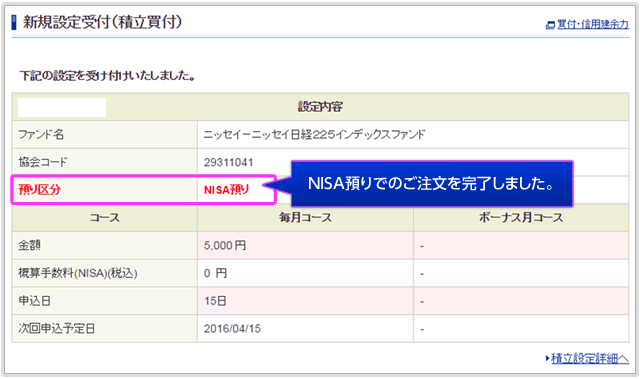Click the red NISA預り value
The width and height of the screenshot is (640, 379).
pos(227,190)
